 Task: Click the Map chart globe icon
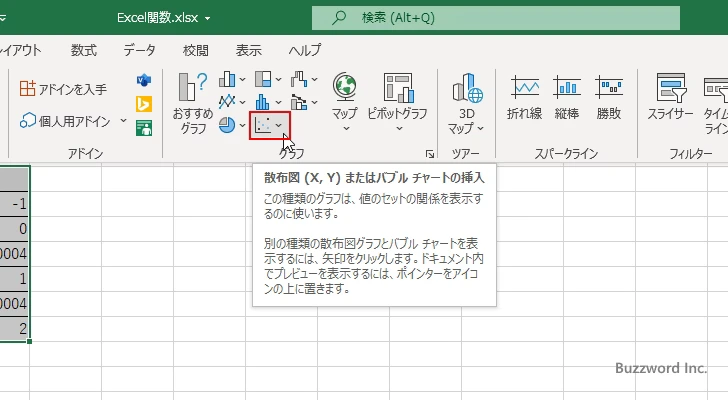point(344,88)
